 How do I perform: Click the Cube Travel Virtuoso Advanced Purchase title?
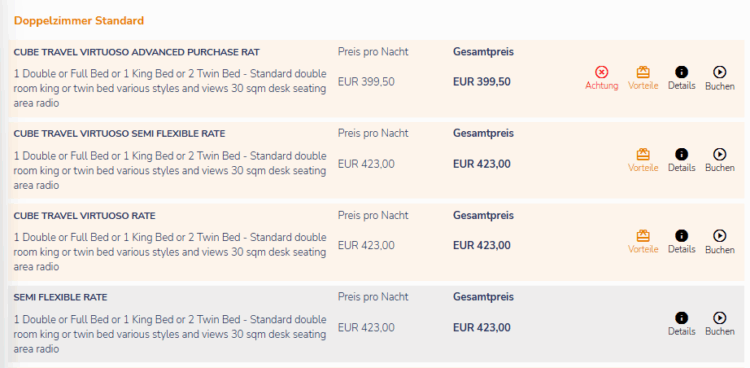click(x=137, y=52)
